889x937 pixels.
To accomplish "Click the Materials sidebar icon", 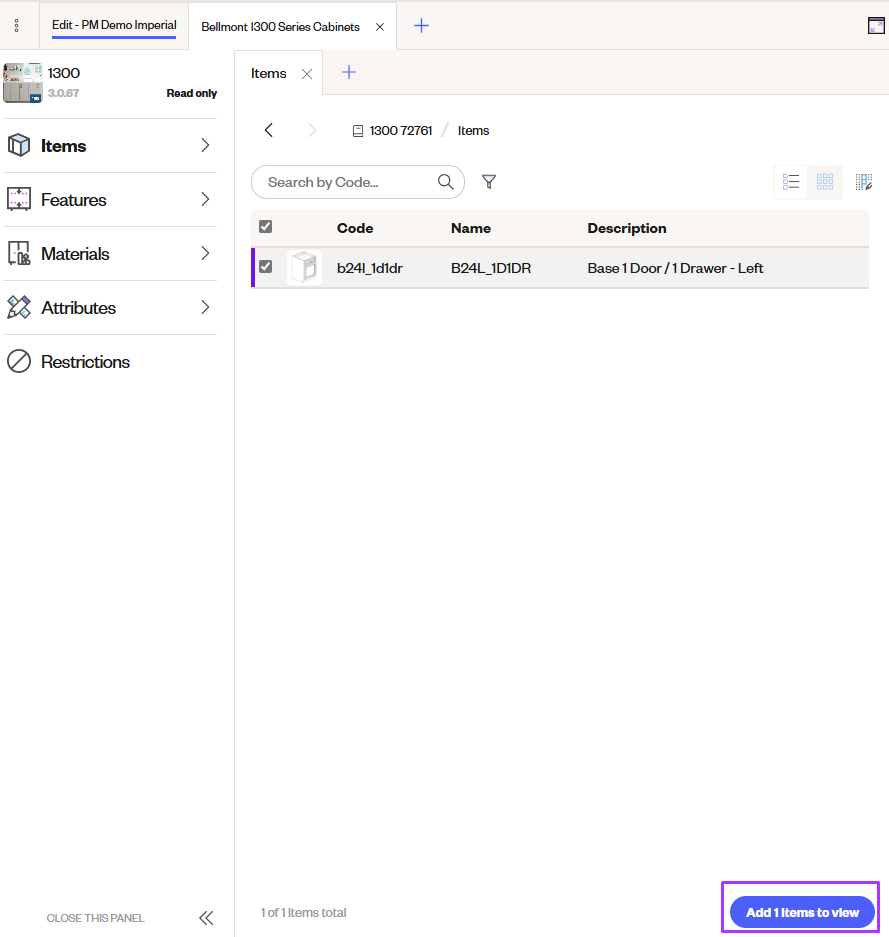I will pyautogui.click(x=20, y=253).
